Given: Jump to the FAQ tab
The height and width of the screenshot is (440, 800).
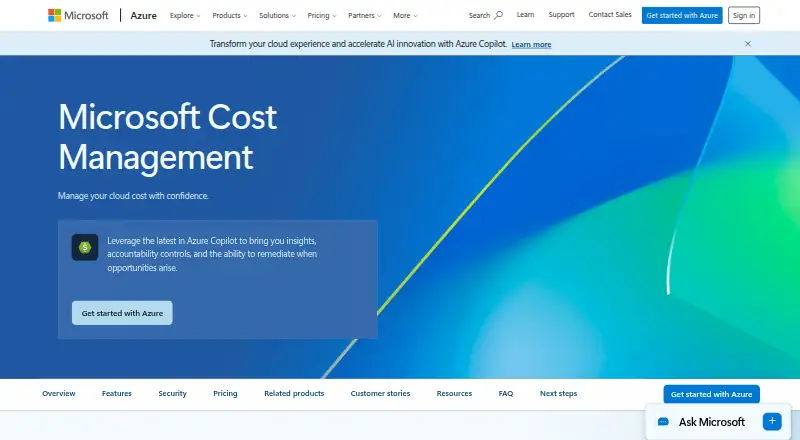Looking at the screenshot, I should (x=506, y=394).
